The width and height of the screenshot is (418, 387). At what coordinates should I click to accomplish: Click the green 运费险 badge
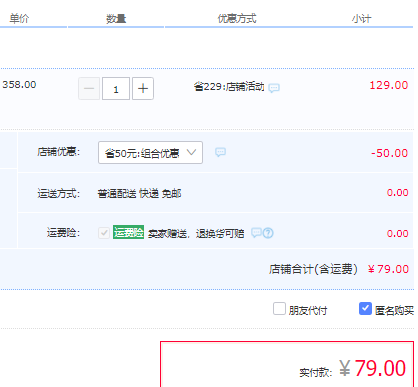[x=128, y=233]
